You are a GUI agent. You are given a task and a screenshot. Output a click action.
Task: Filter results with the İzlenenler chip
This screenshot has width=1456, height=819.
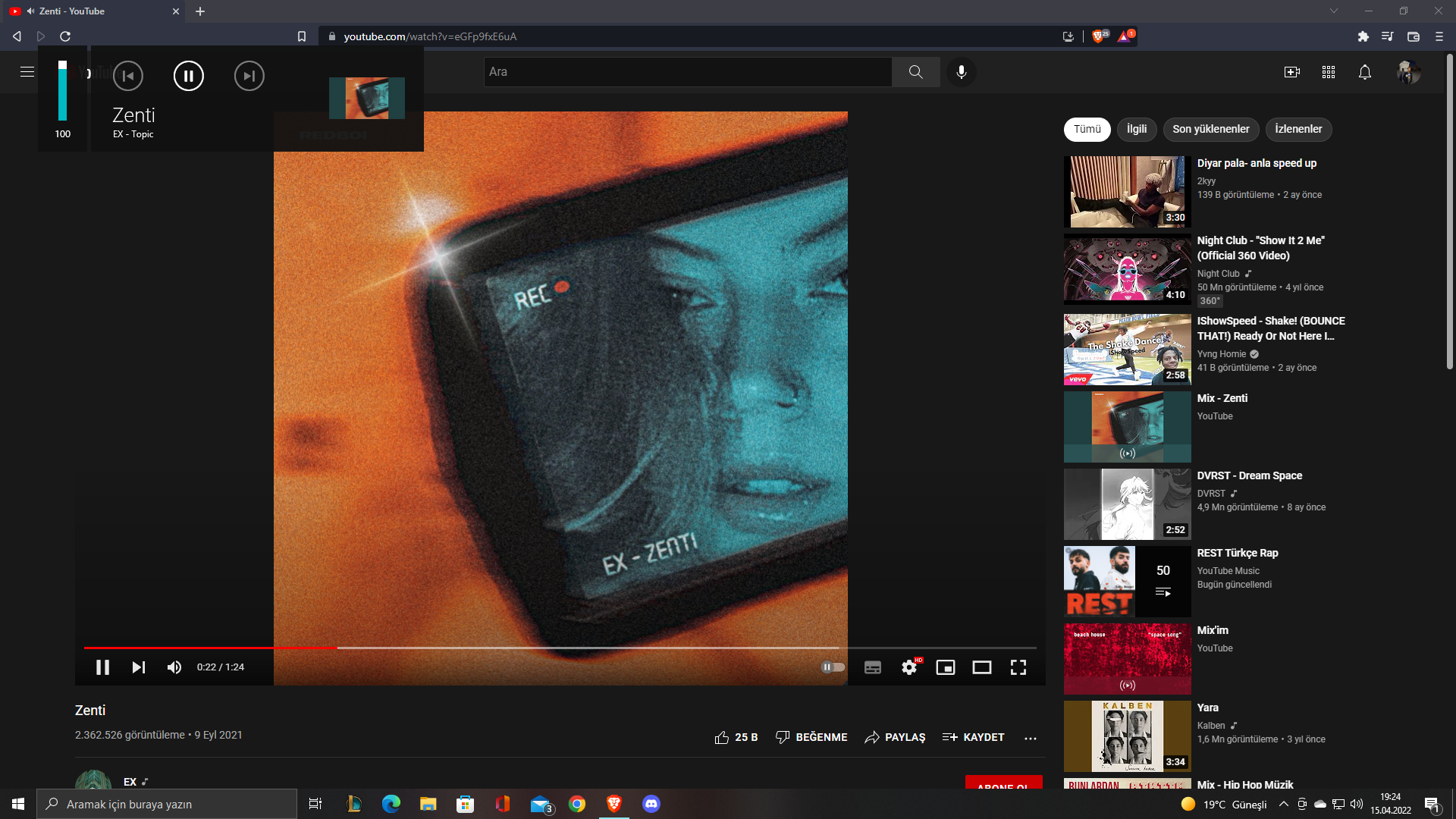(x=1298, y=130)
